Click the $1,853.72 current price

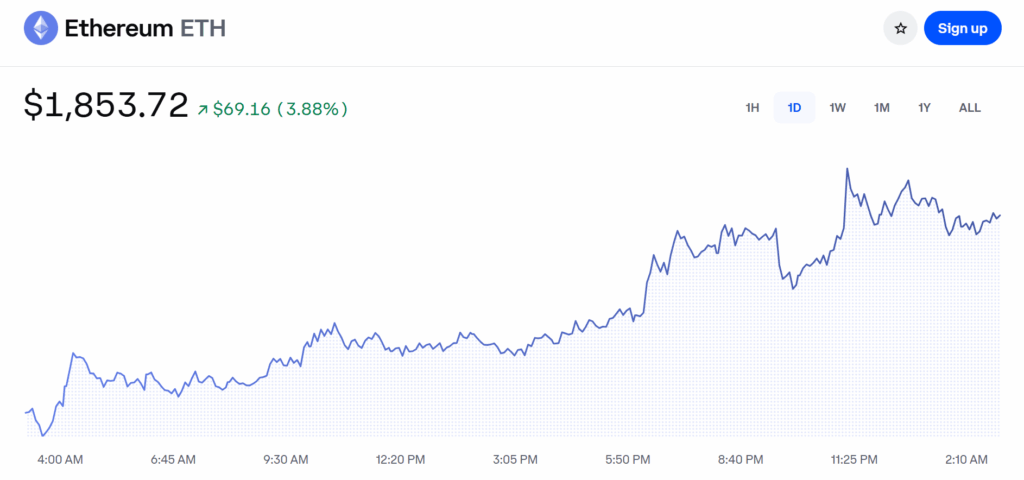coord(106,105)
